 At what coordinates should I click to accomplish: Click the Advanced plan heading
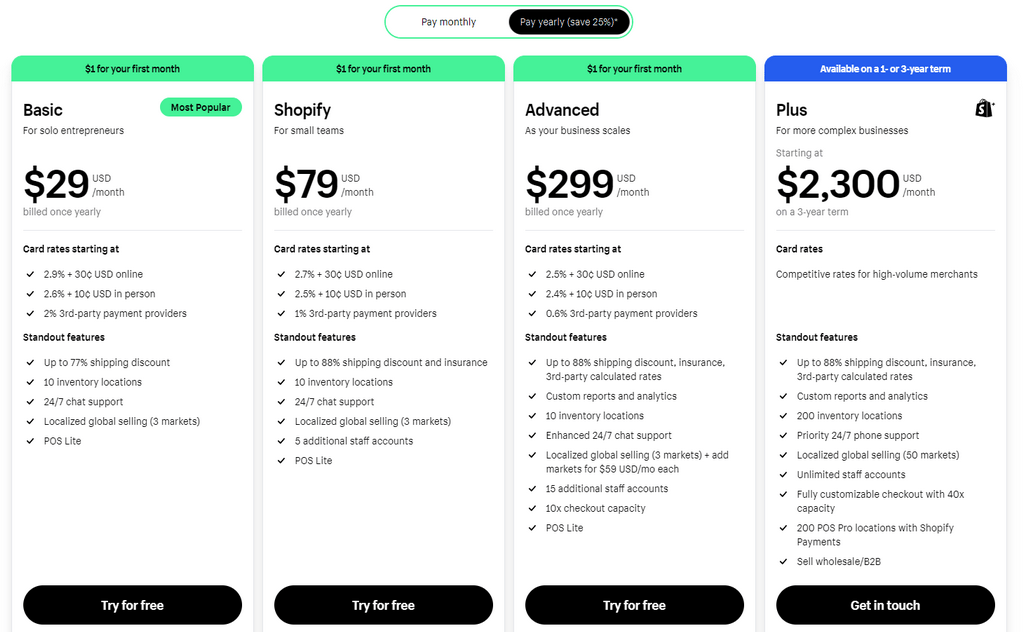pyautogui.click(x=562, y=110)
